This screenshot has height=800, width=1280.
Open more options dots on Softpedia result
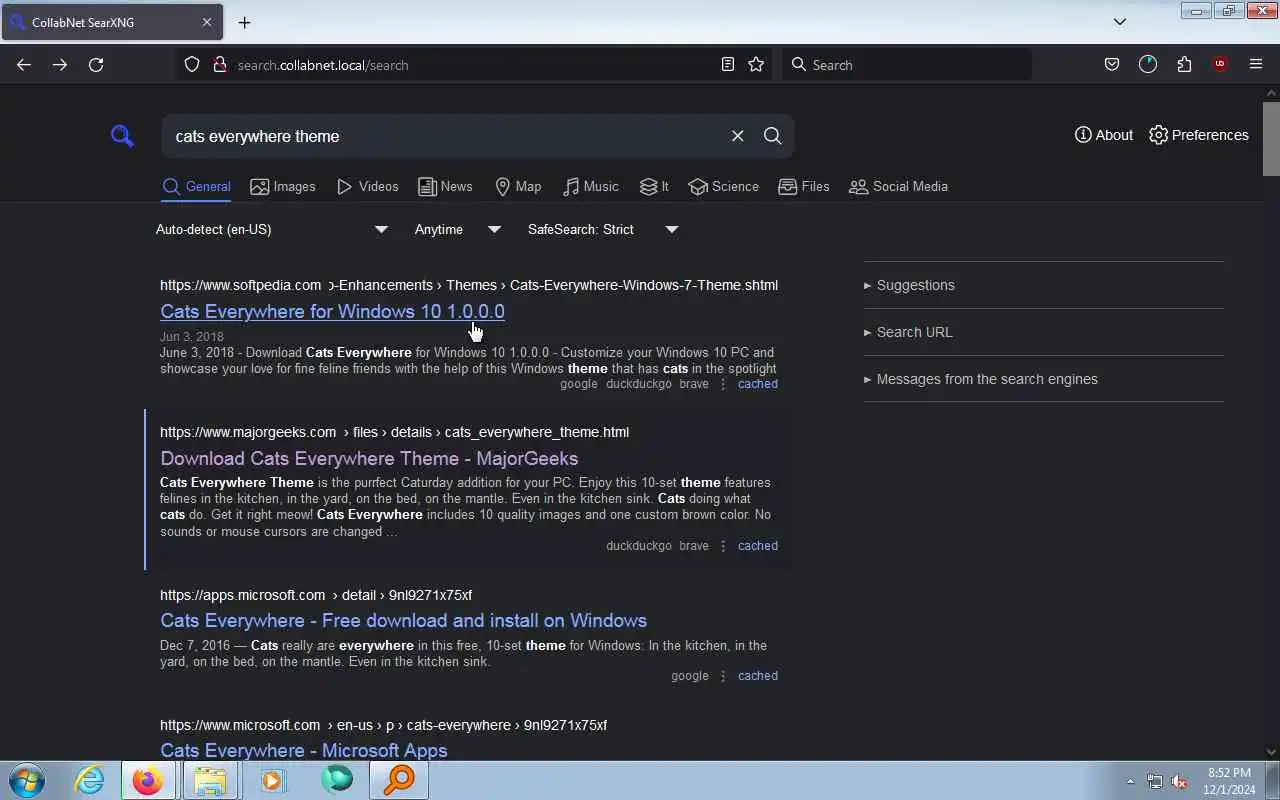point(723,384)
